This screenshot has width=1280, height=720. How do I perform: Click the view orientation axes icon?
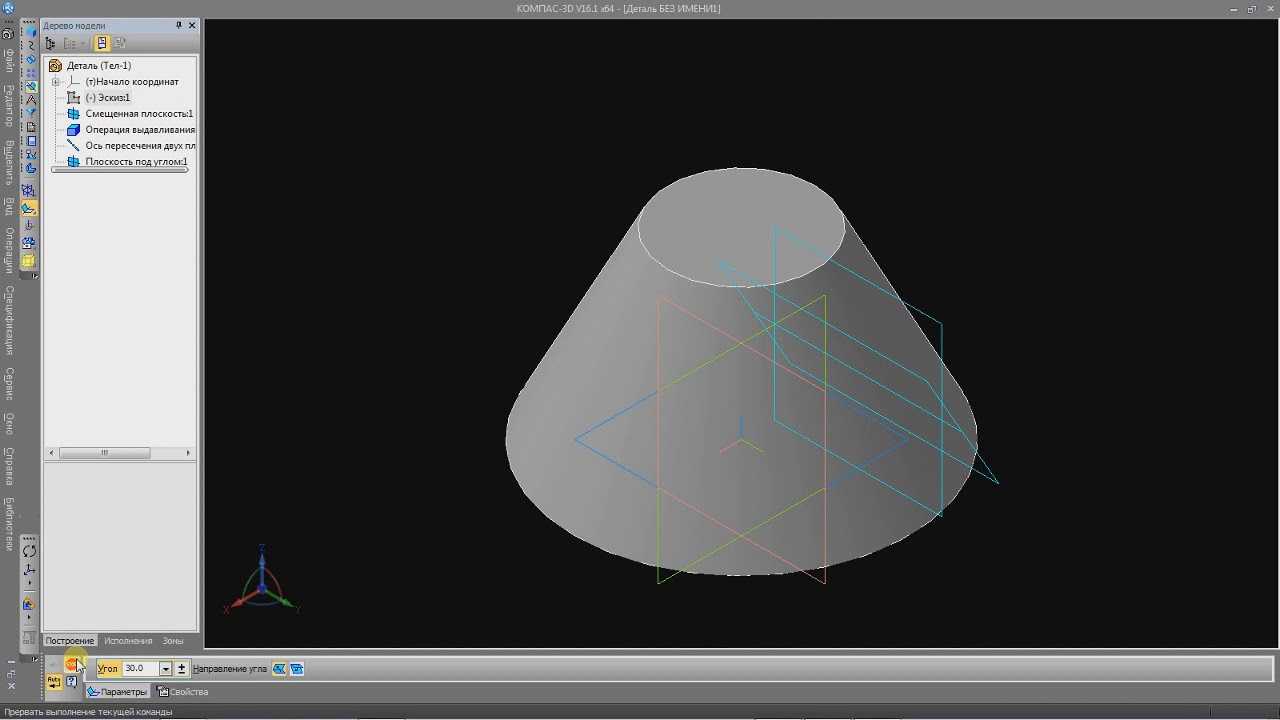click(x=29, y=570)
